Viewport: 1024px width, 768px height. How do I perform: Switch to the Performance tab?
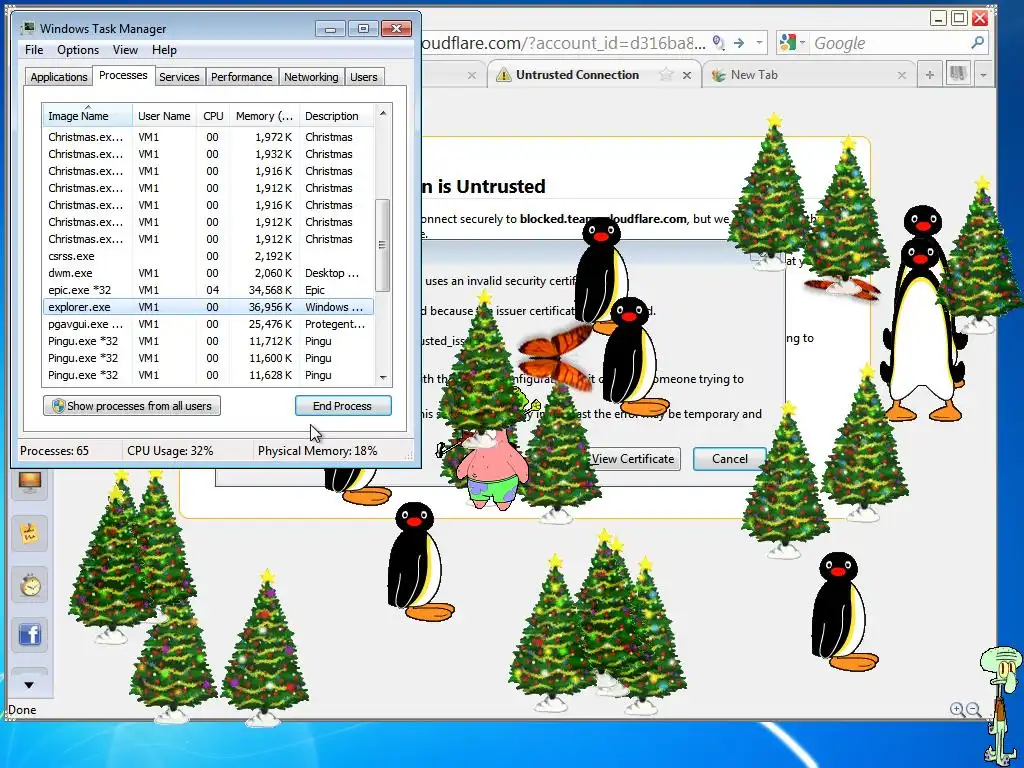[x=241, y=77]
